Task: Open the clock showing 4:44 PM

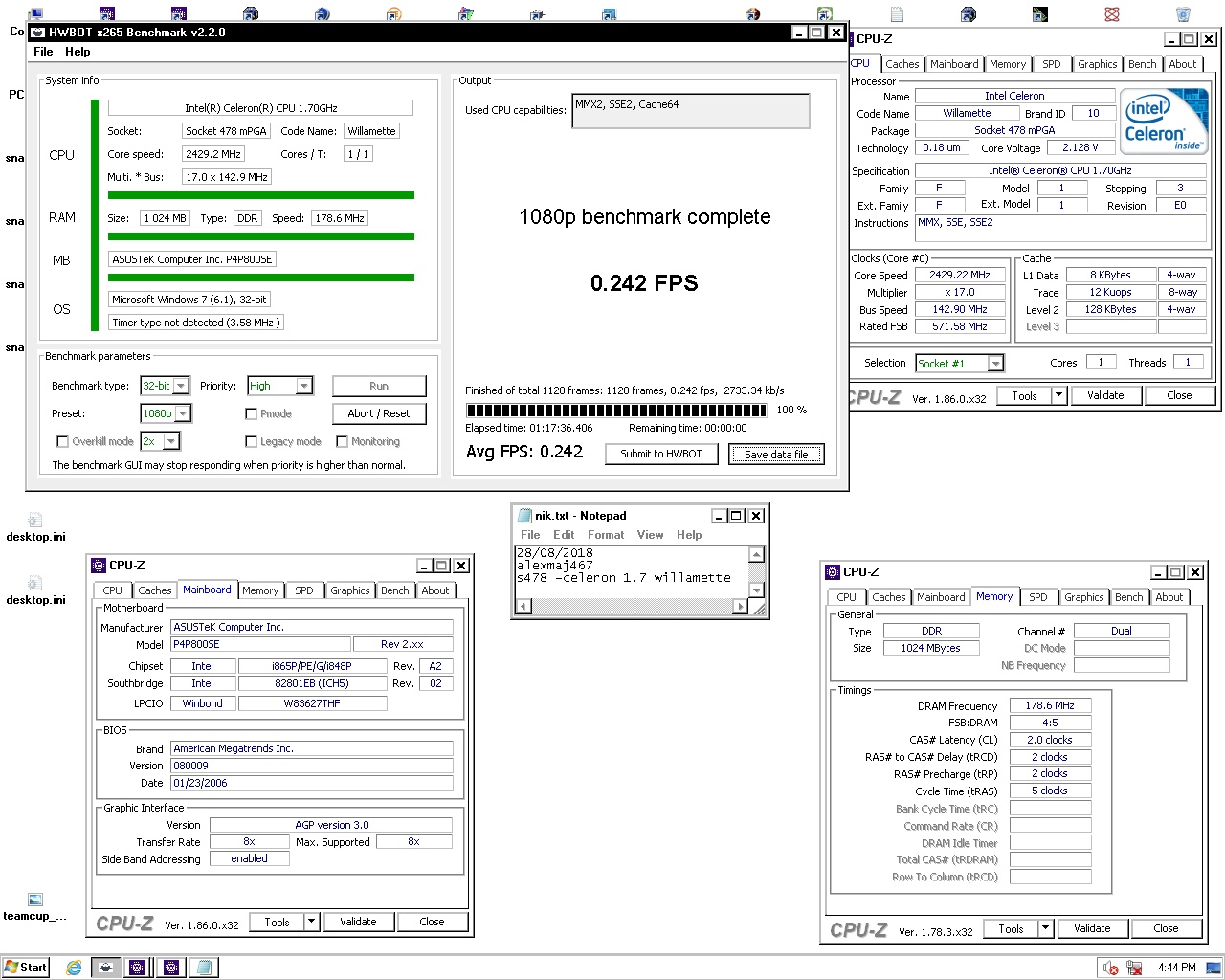Action: pyautogui.click(x=1176, y=968)
